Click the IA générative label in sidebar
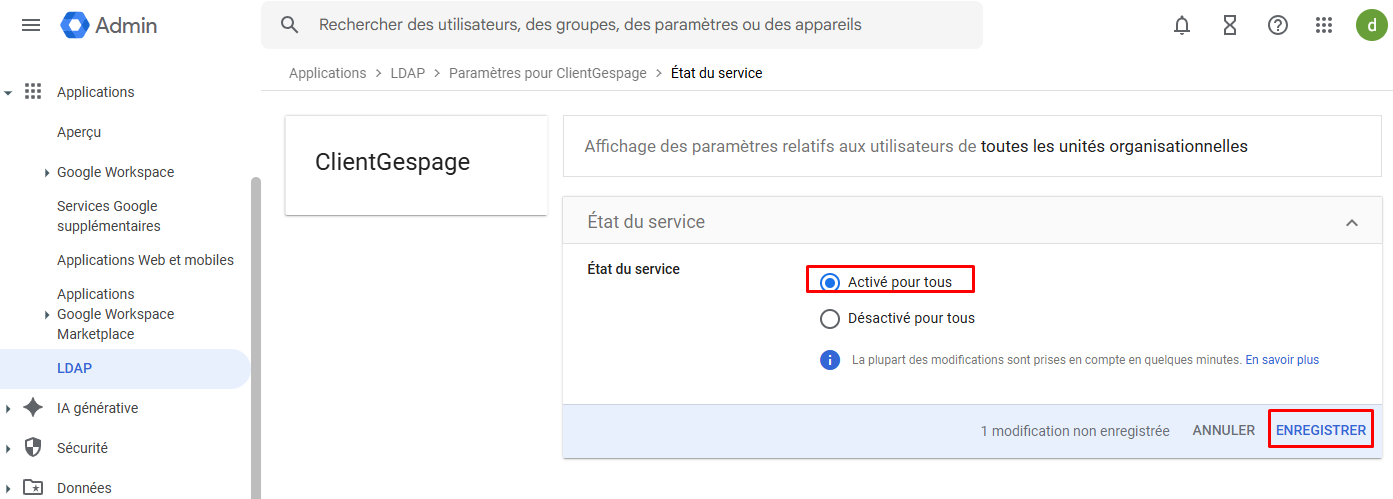 tap(98, 408)
